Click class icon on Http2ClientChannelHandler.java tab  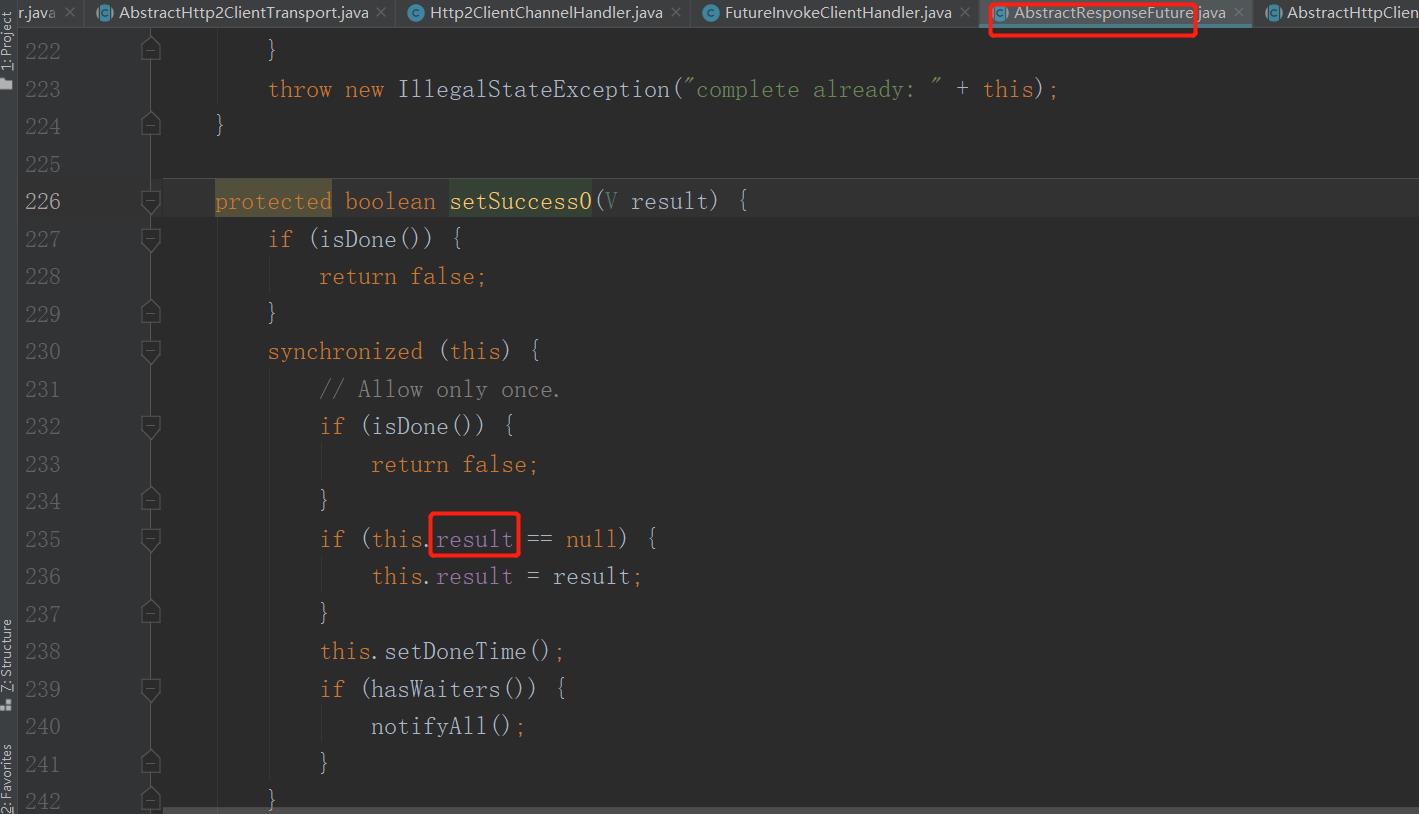coord(415,13)
